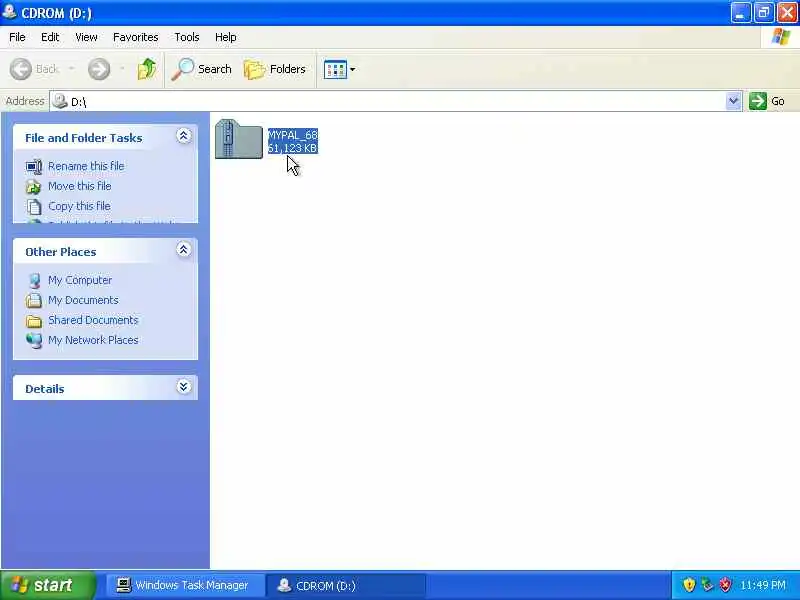Click the My Computer icon
Viewport: 800px width, 600px height.
pyautogui.click(x=34, y=281)
